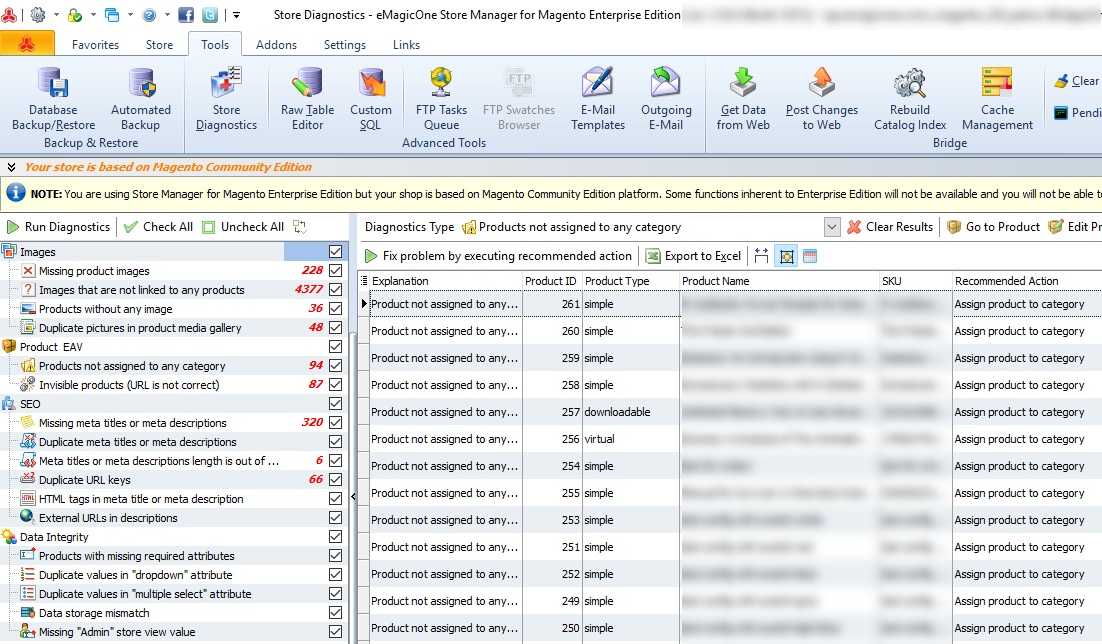Click Rebuild Catalog Index
Screen dimensions: 1102x644
click(910, 98)
